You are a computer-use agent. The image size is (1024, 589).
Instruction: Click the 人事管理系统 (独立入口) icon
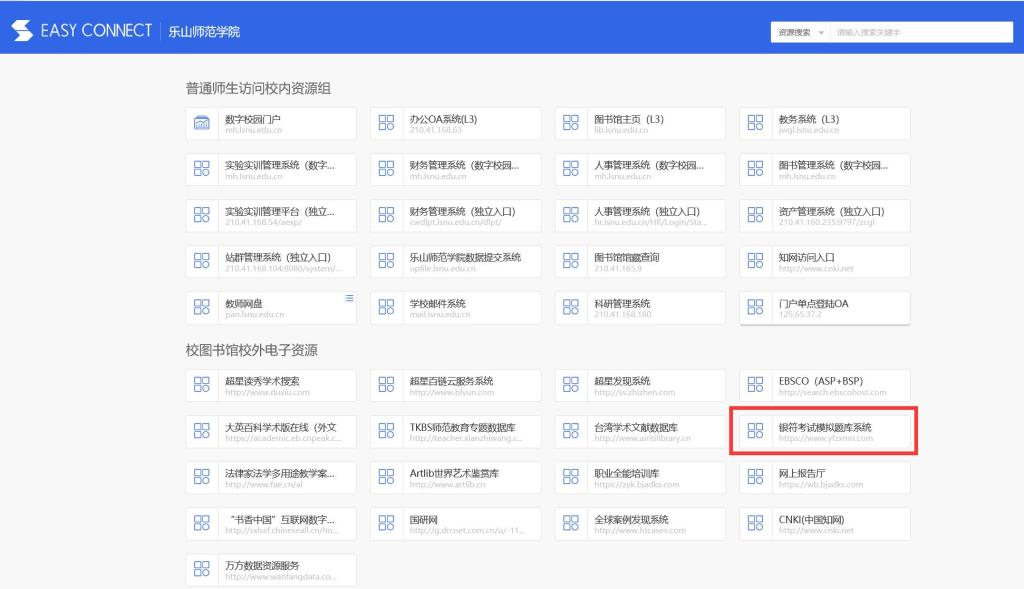(x=571, y=215)
